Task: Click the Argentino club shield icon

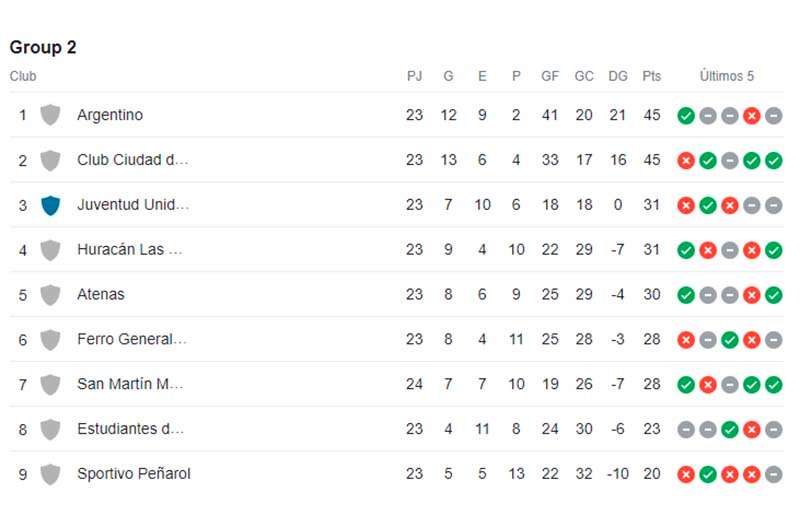Action: [51, 115]
